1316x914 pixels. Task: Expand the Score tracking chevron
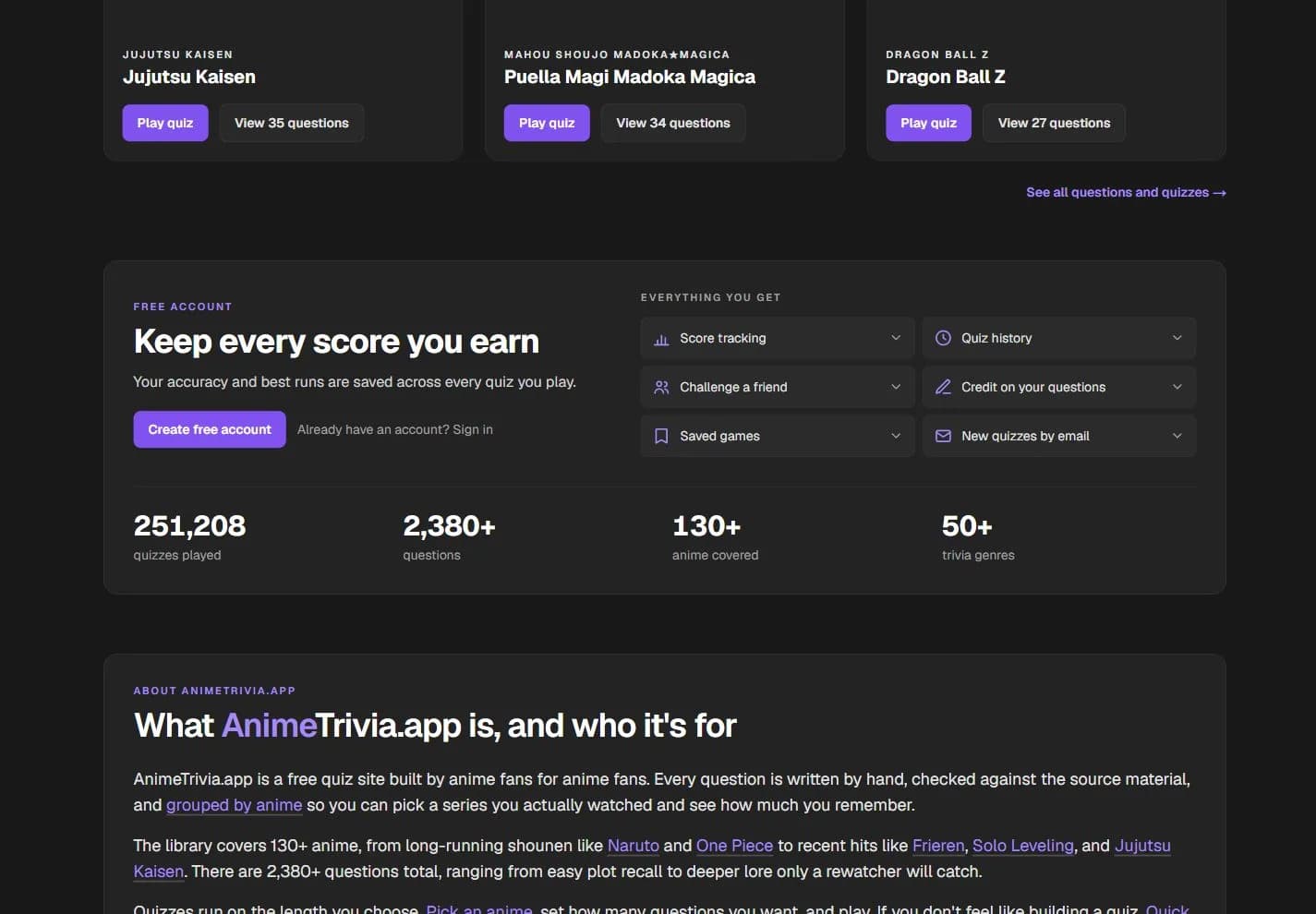point(896,339)
